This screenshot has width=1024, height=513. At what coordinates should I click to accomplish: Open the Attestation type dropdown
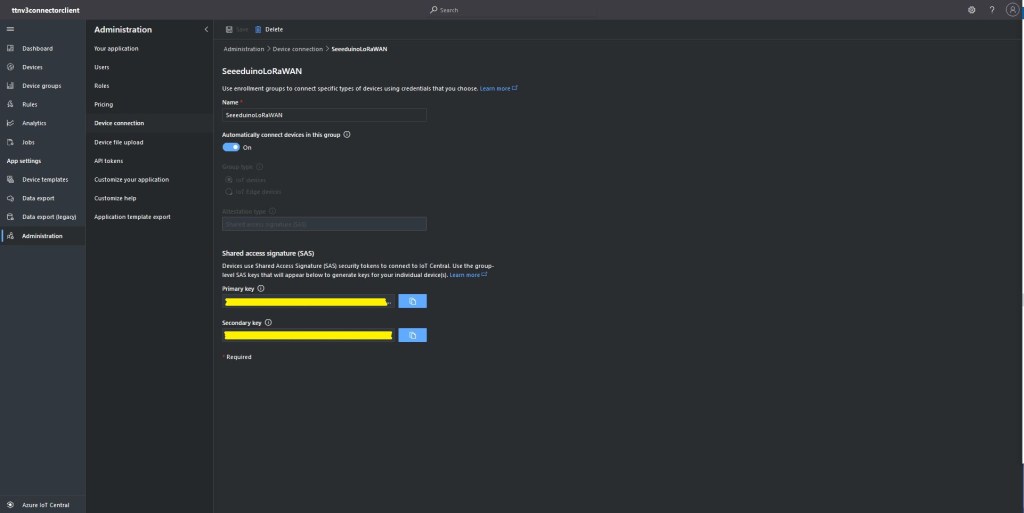pyautogui.click(x=324, y=224)
